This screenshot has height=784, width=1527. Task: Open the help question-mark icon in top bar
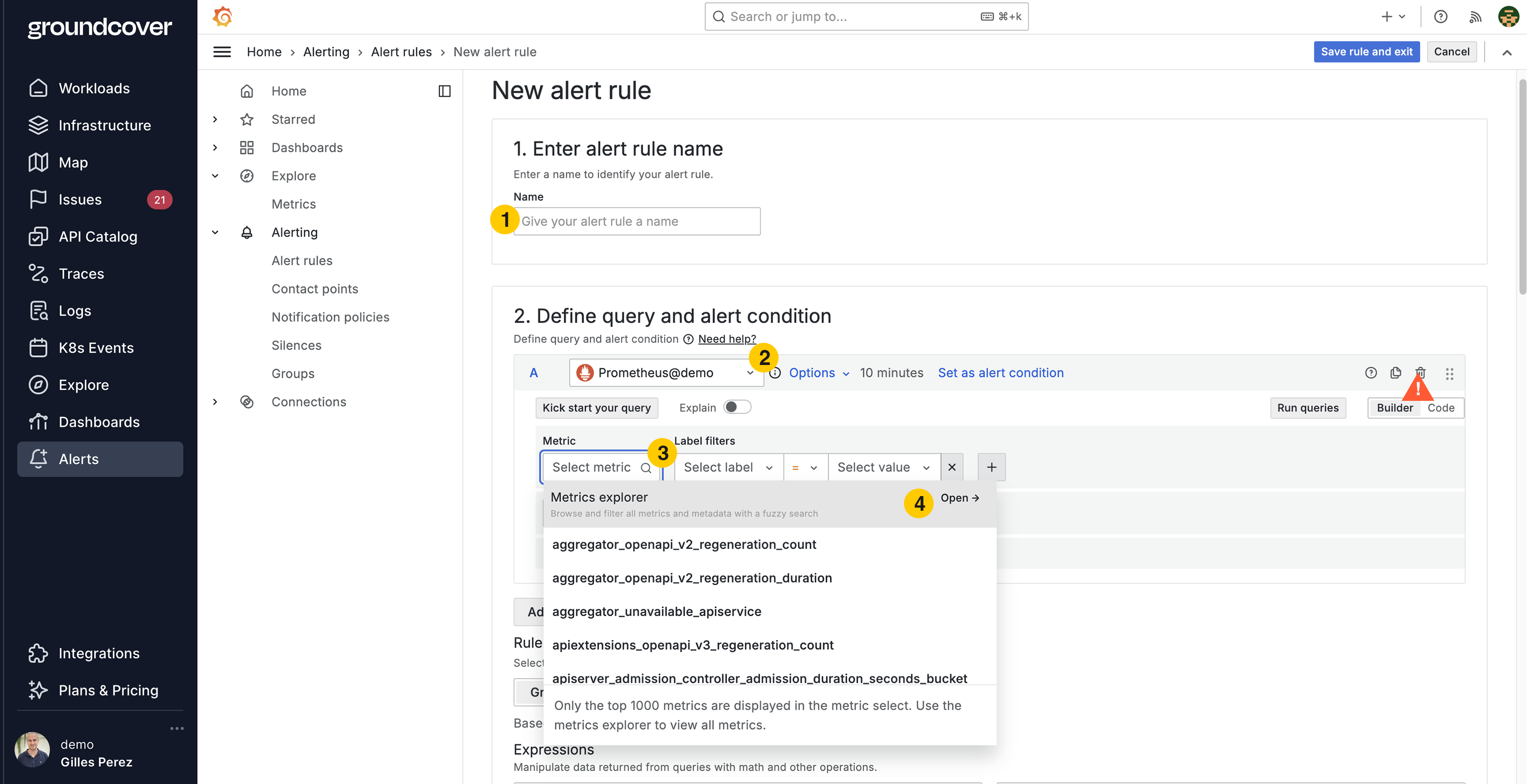point(1441,16)
